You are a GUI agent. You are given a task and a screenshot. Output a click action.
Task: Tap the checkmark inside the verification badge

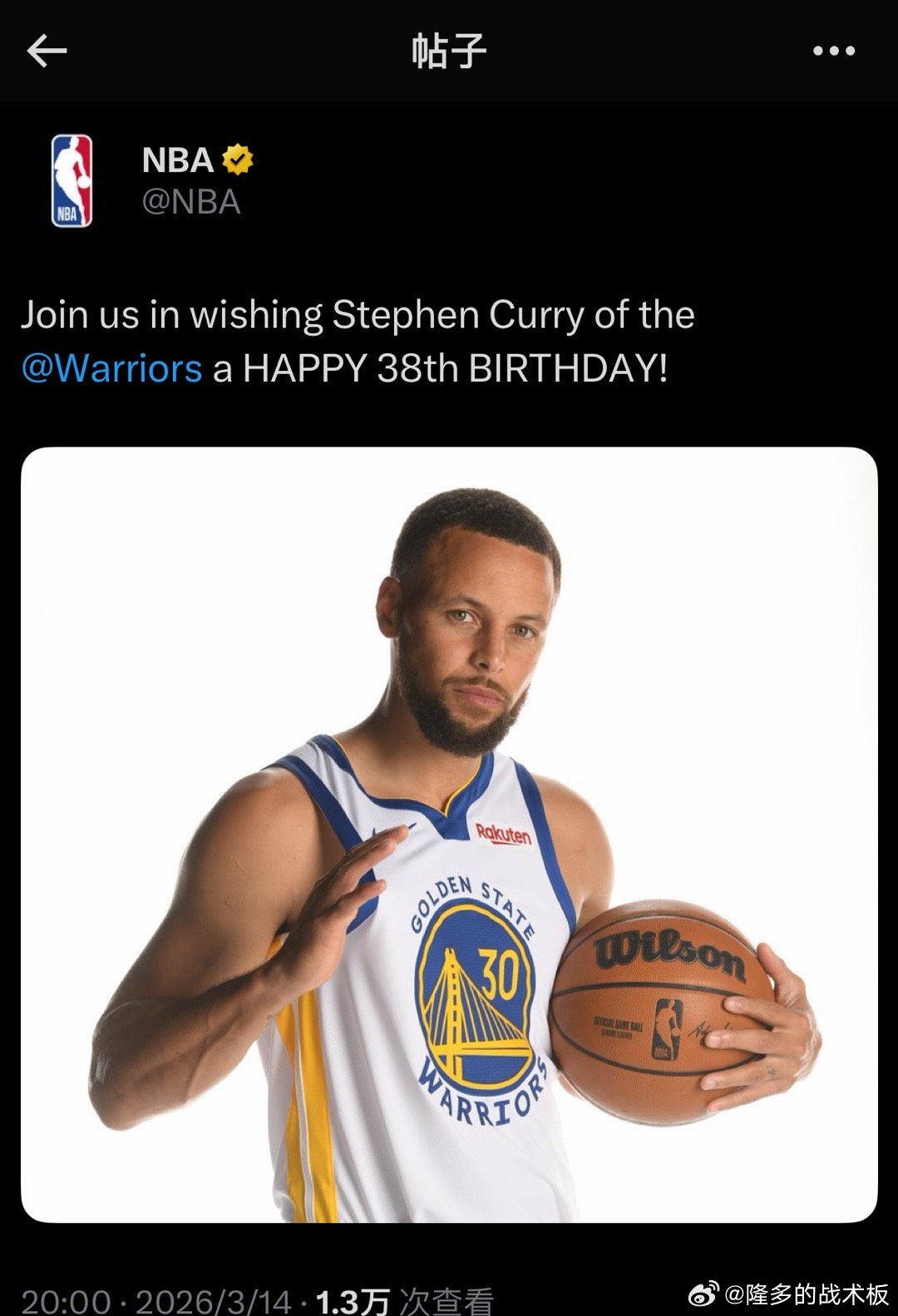coord(238,160)
